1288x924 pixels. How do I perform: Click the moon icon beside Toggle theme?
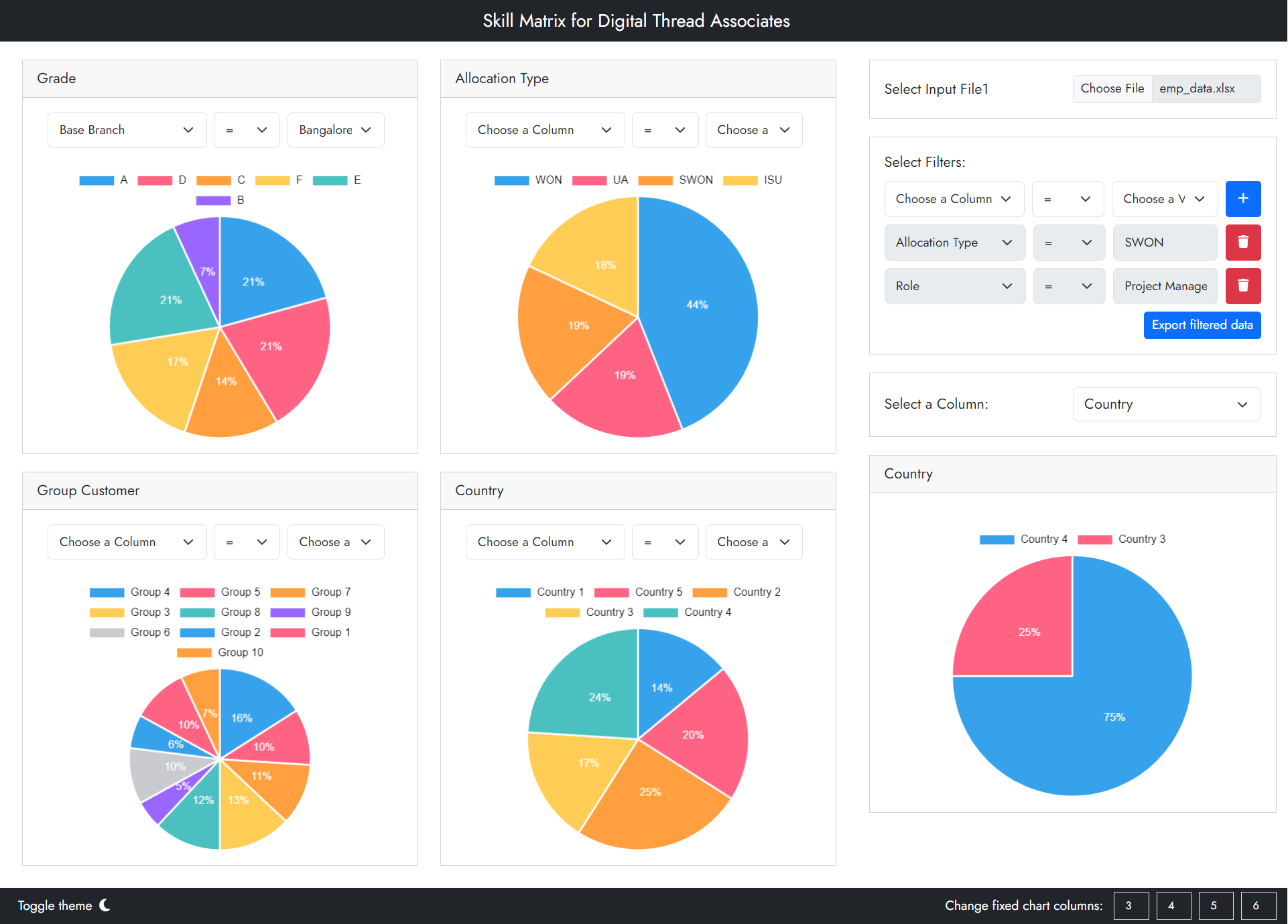105,905
